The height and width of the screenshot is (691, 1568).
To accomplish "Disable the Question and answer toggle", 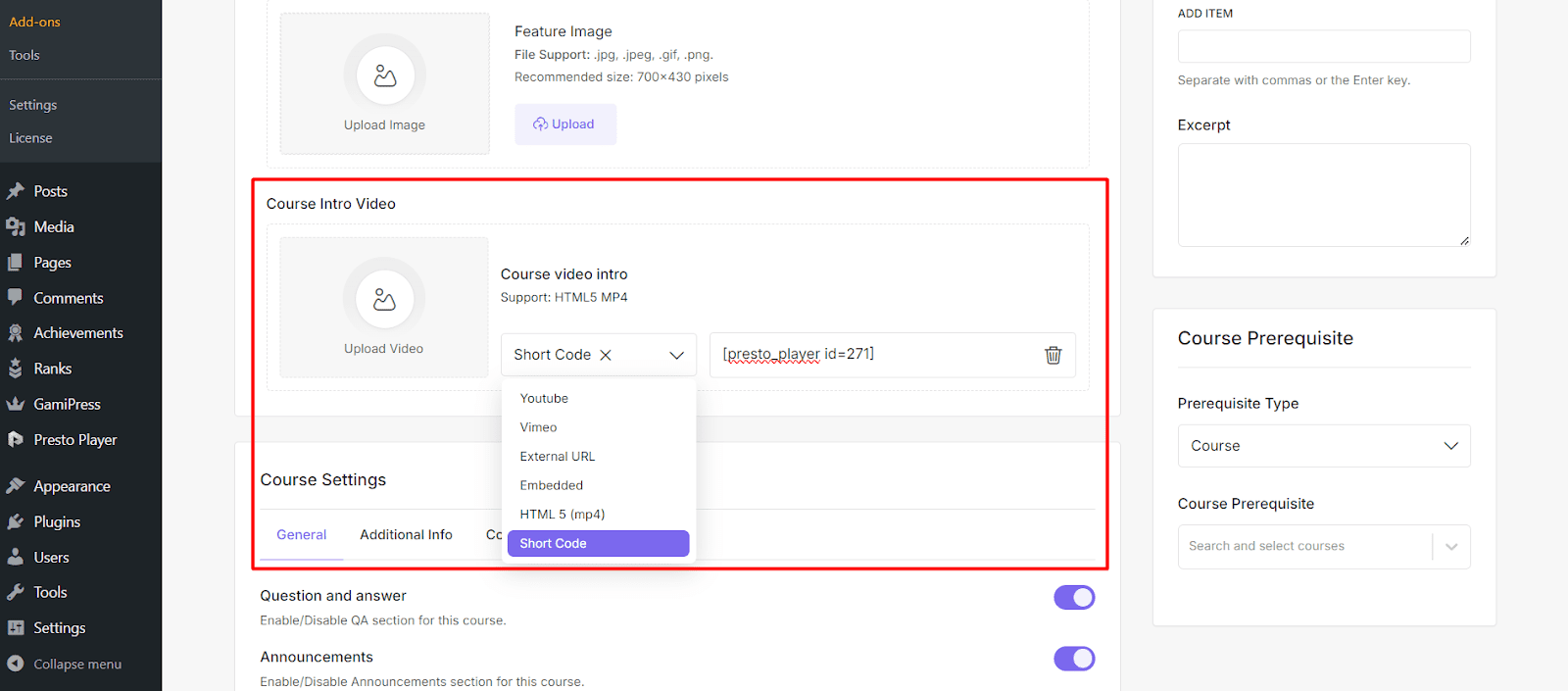I will (x=1074, y=597).
